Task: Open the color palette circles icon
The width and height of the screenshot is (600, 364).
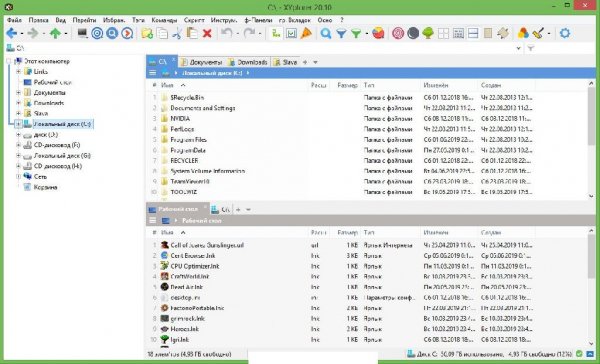Action: tap(523, 34)
